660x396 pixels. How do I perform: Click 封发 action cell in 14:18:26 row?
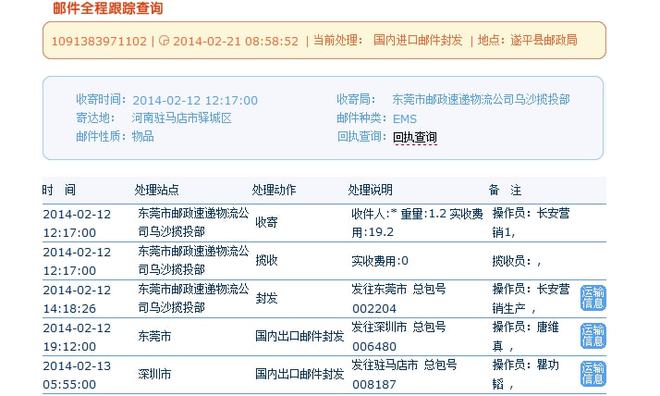(266, 298)
